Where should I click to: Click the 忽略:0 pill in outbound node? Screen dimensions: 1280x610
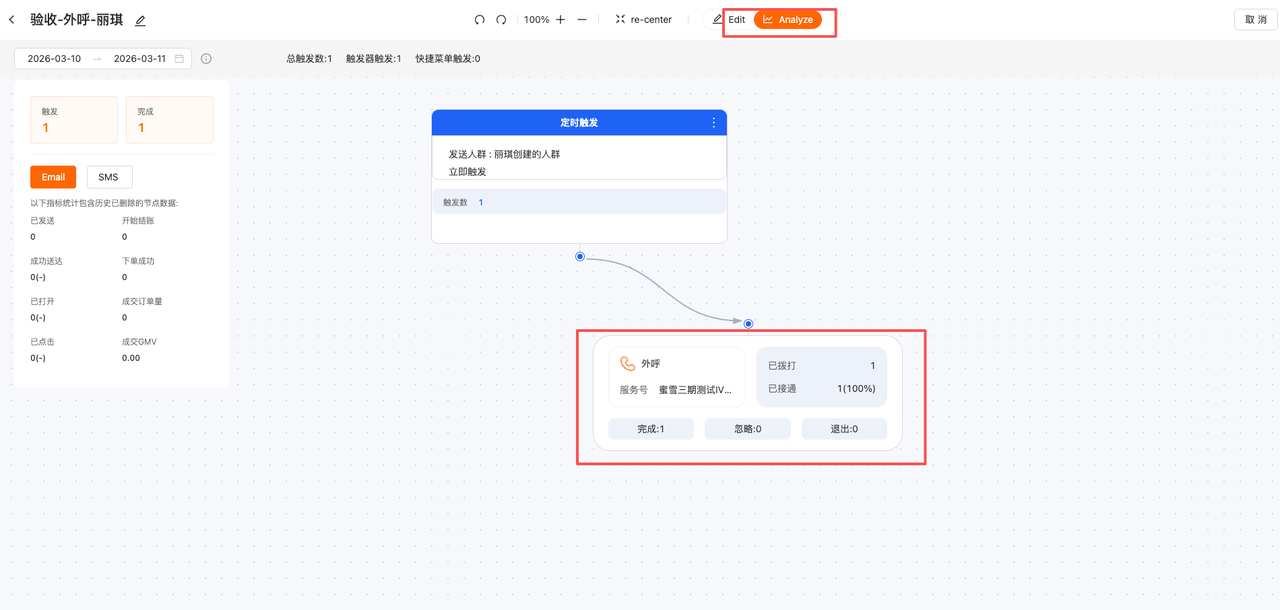tap(747, 429)
